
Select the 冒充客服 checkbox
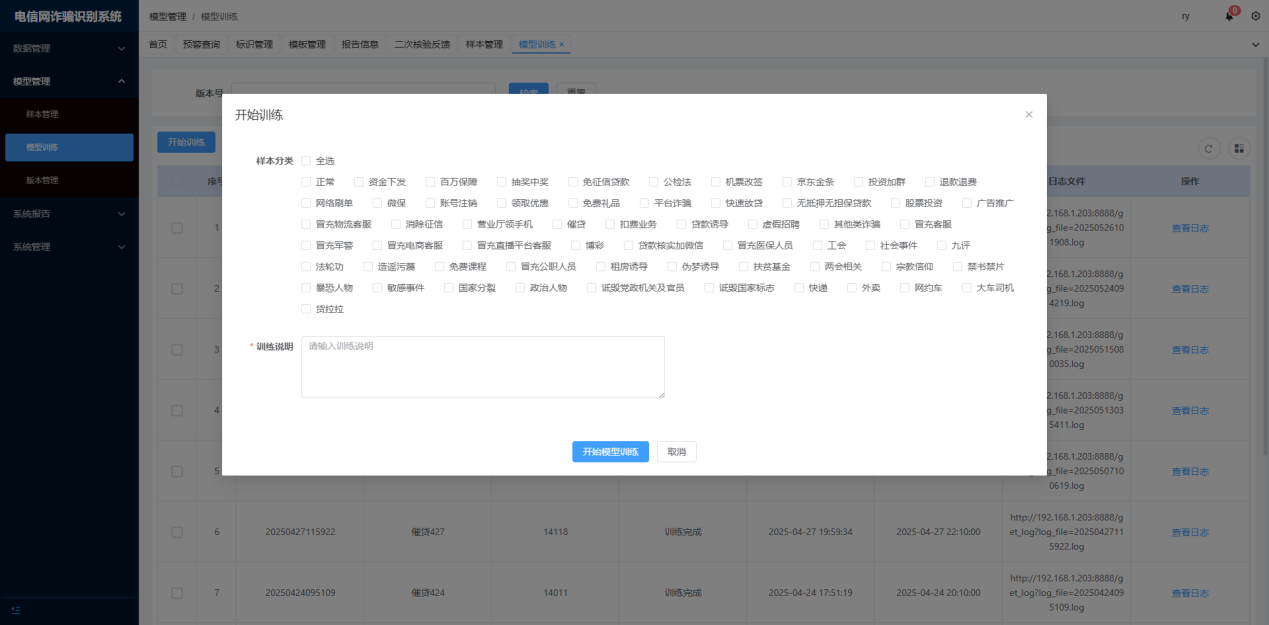pos(906,224)
